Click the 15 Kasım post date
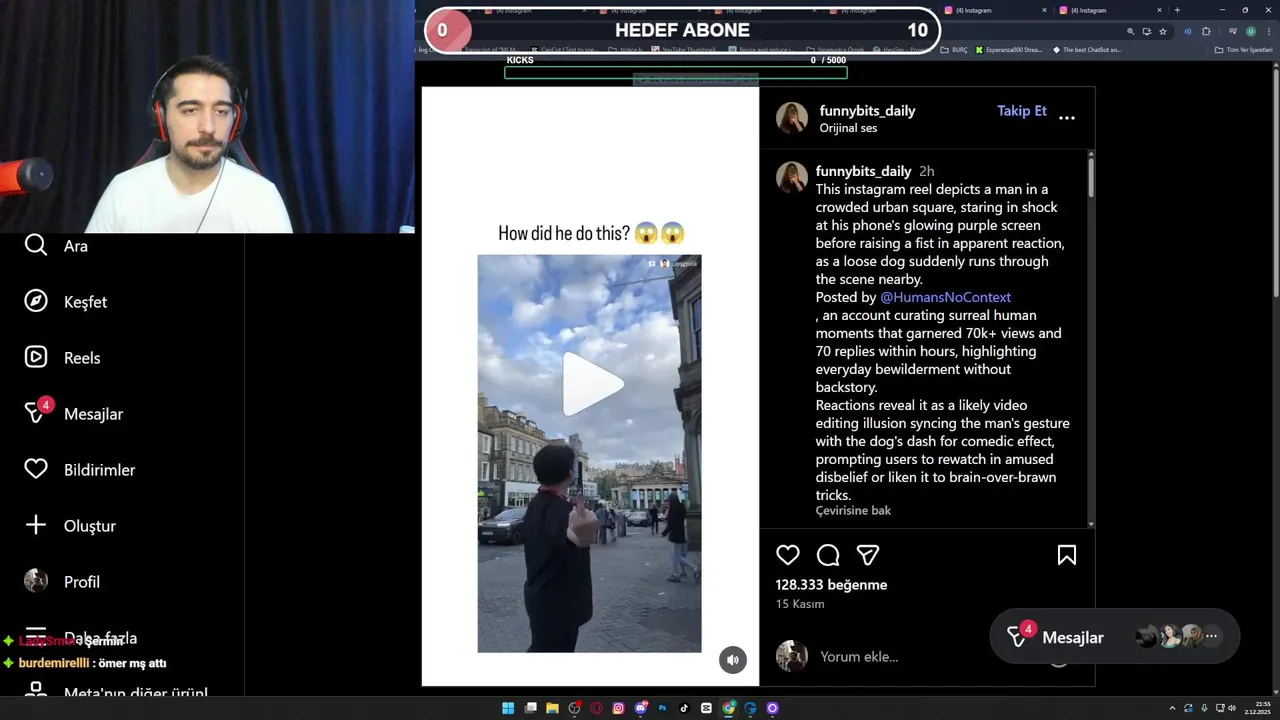 click(x=800, y=604)
